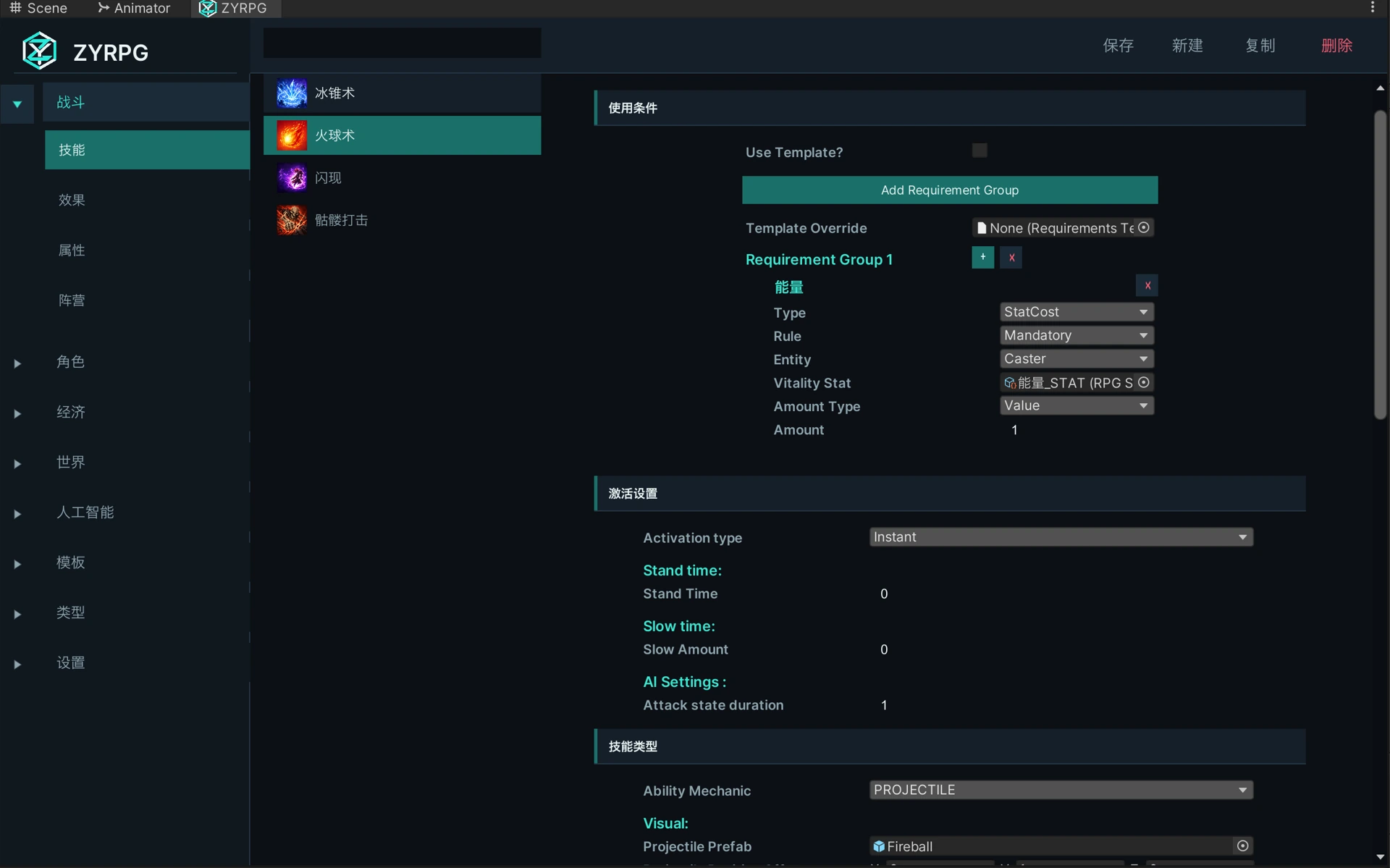
Task: Toggle the Use Template? checkbox
Action: coord(980,151)
